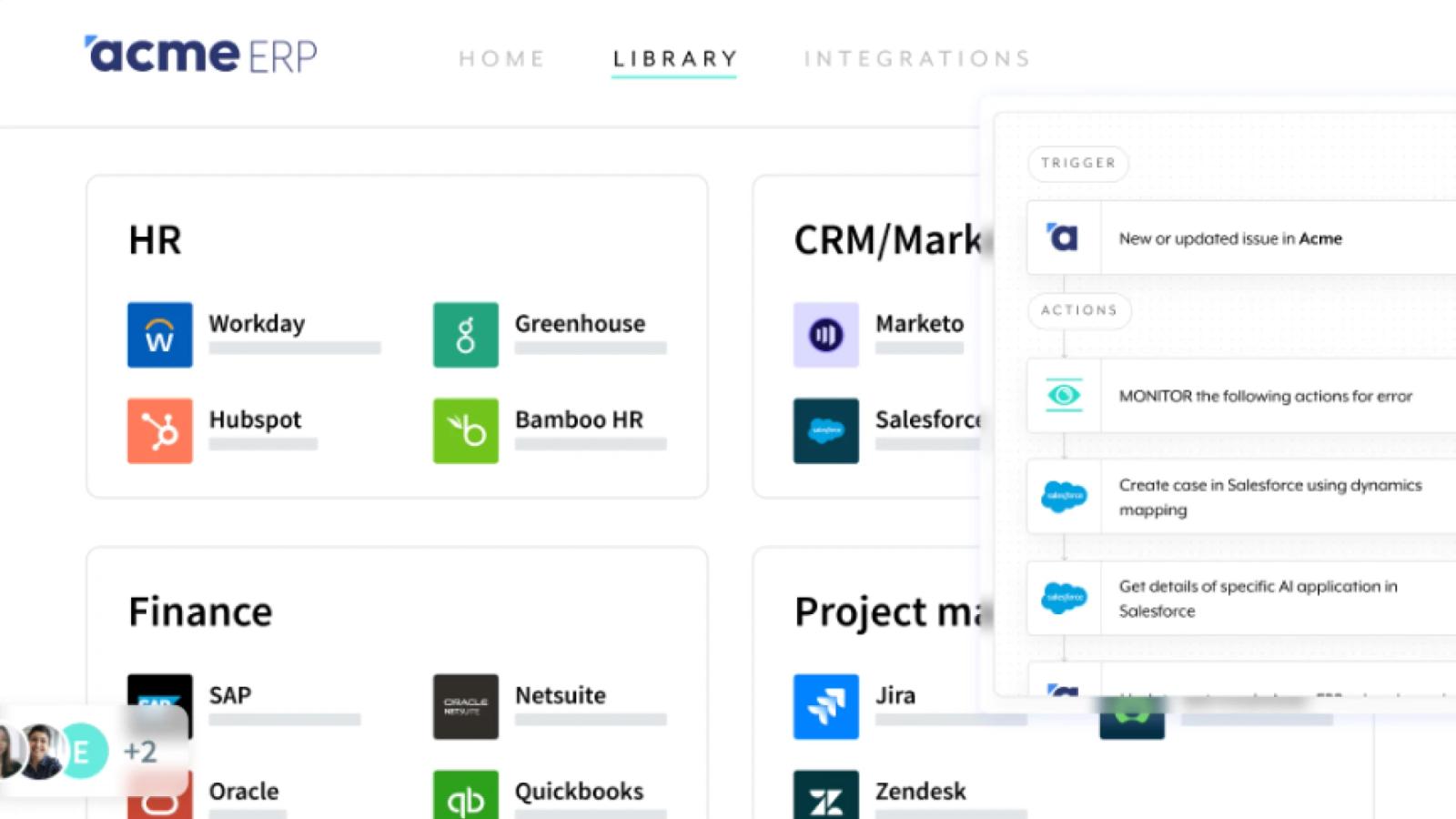
Task: Select the Oracle label
Action: pyautogui.click(x=244, y=792)
